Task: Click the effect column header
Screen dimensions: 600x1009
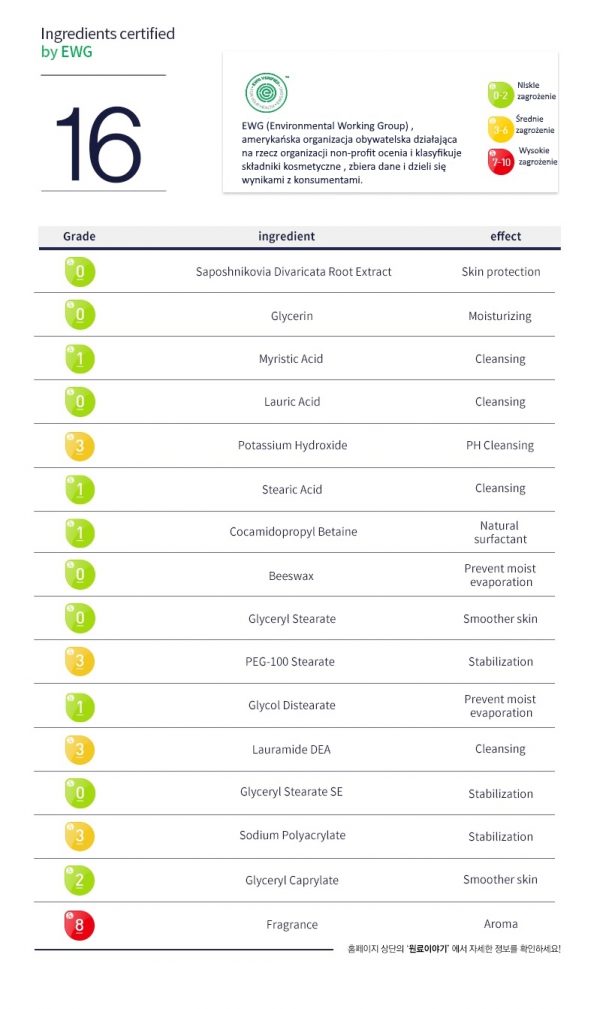Action: [505, 237]
